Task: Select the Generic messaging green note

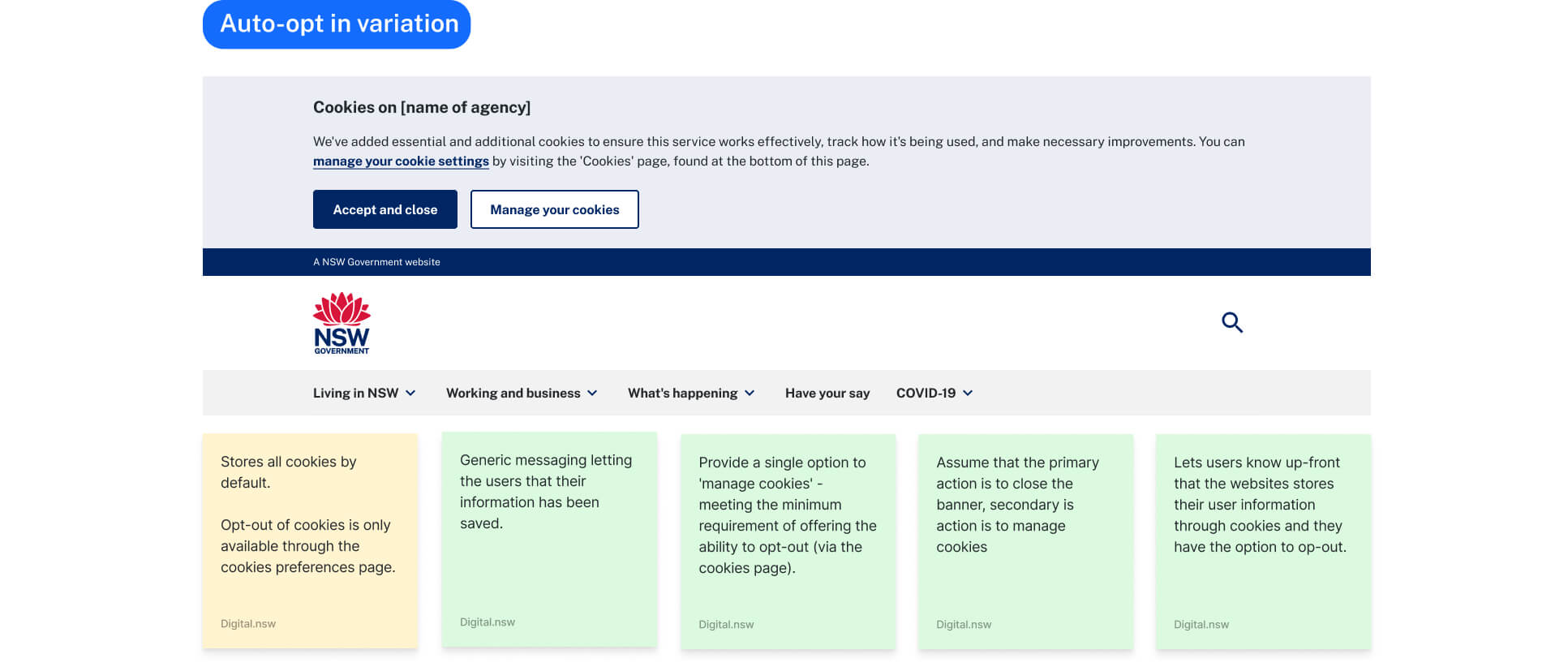Action: 549,539
